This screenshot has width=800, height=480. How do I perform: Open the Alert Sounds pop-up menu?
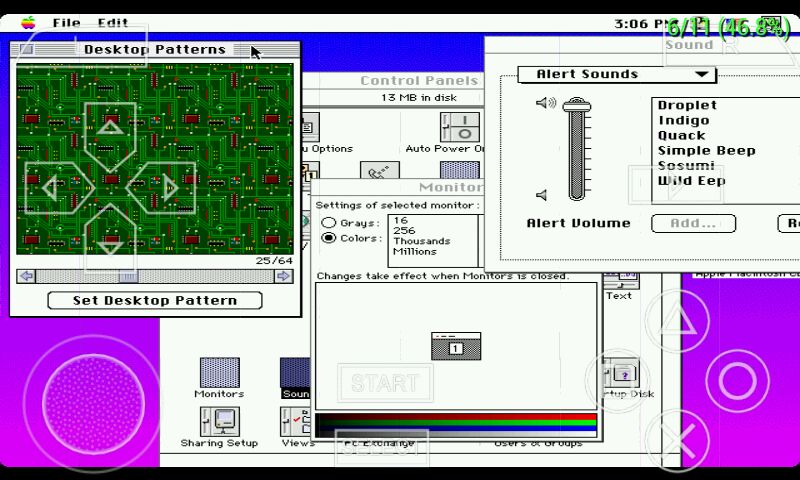616,74
